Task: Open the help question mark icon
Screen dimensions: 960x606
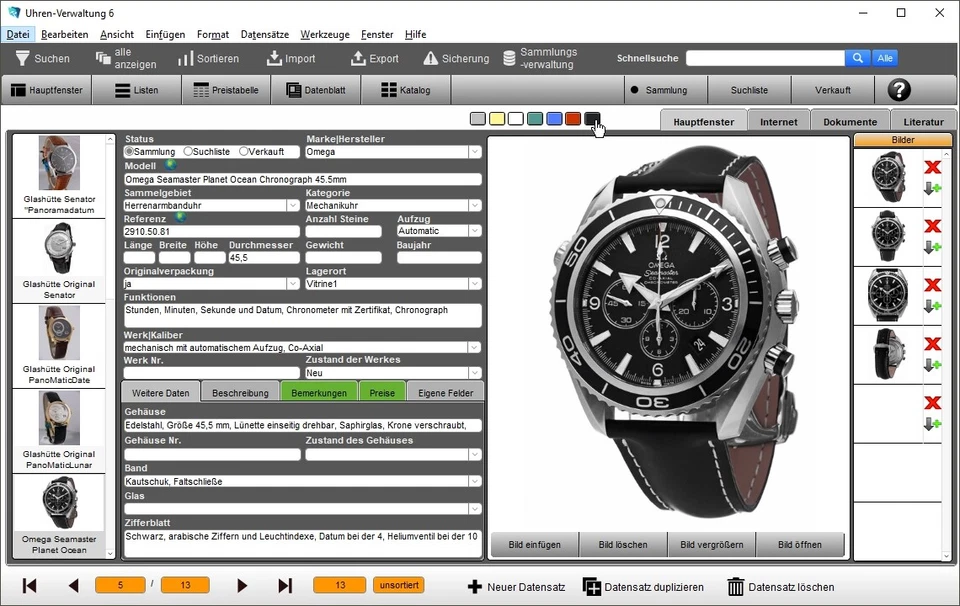Action: (898, 90)
